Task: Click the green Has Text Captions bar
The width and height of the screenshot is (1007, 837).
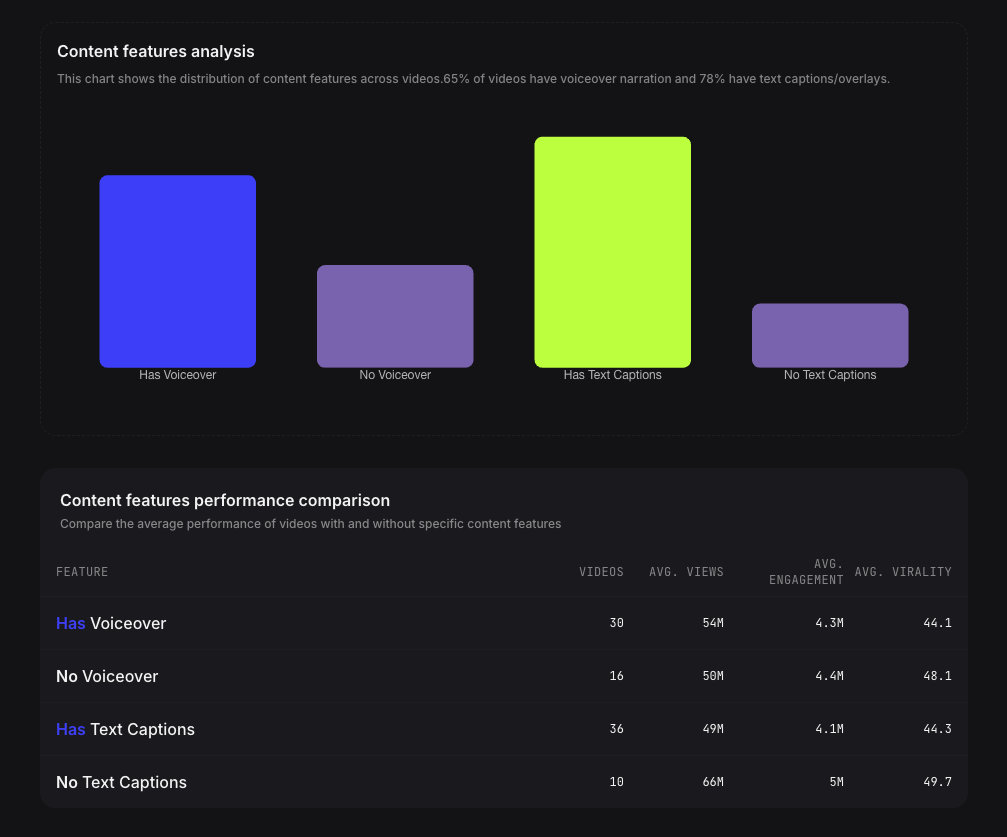Action: (x=613, y=252)
